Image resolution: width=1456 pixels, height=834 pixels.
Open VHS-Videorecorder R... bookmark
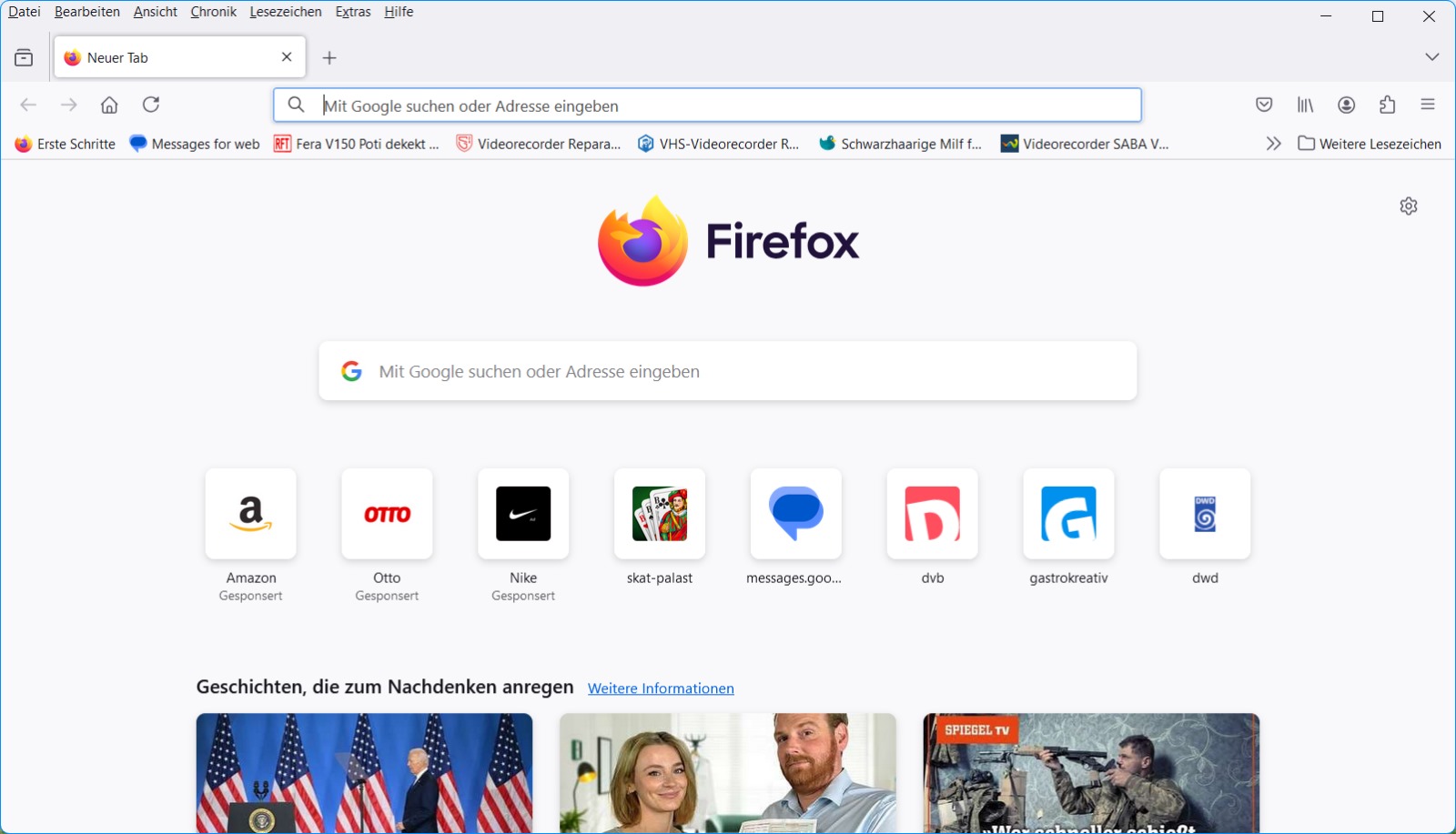tap(718, 144)
